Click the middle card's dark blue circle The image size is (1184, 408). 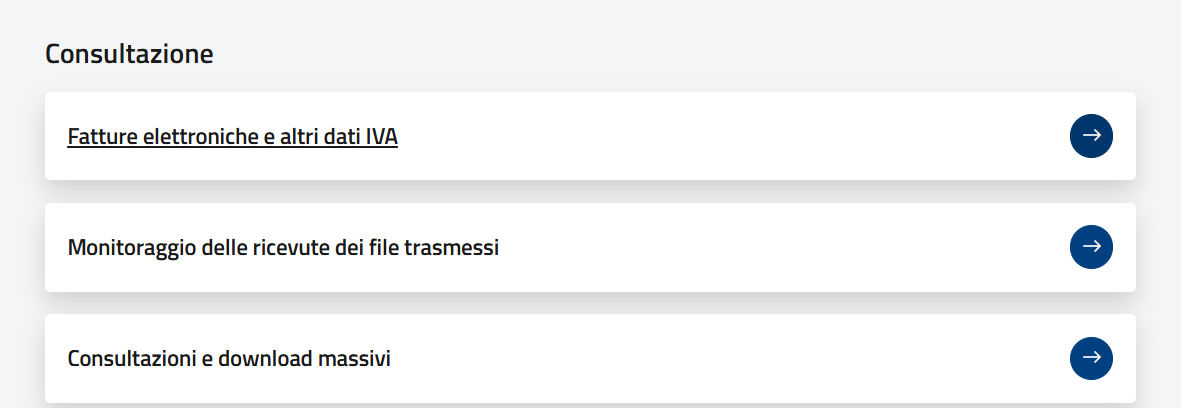(1091, 247)
